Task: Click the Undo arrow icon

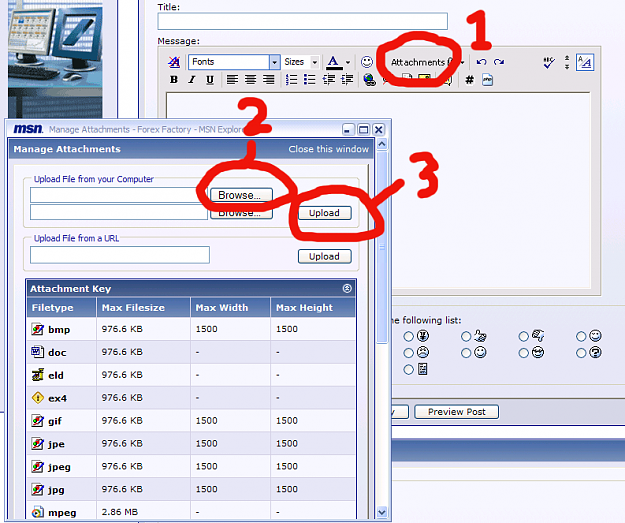Action: pyautogui.click(x=482, y=62)
